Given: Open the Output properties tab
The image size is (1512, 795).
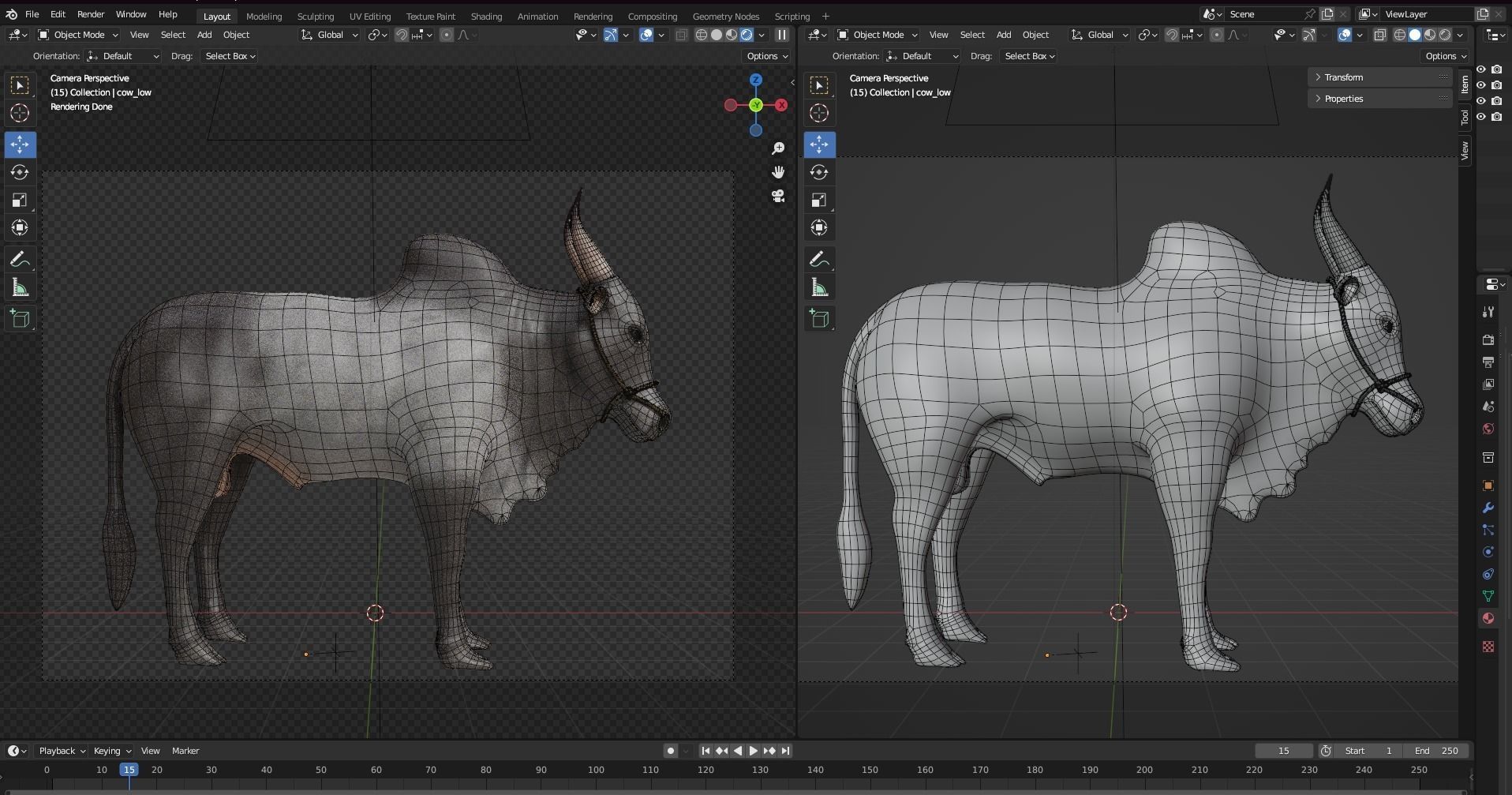Looking at the screenshot, I should pyautogui.click(x=1488, y=362).
